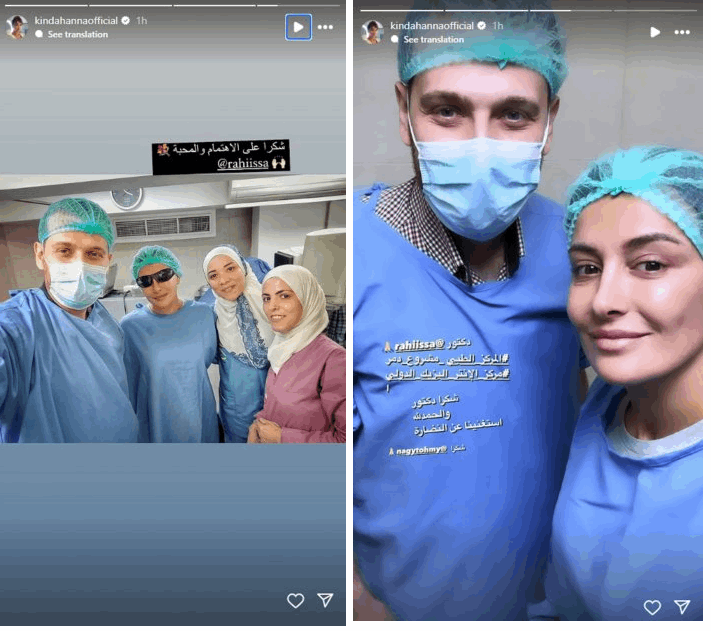Viewport: 711px width, 631px height.
Task: Open kindahannaofficial username on the left story
Action: (x=76, y=20)
